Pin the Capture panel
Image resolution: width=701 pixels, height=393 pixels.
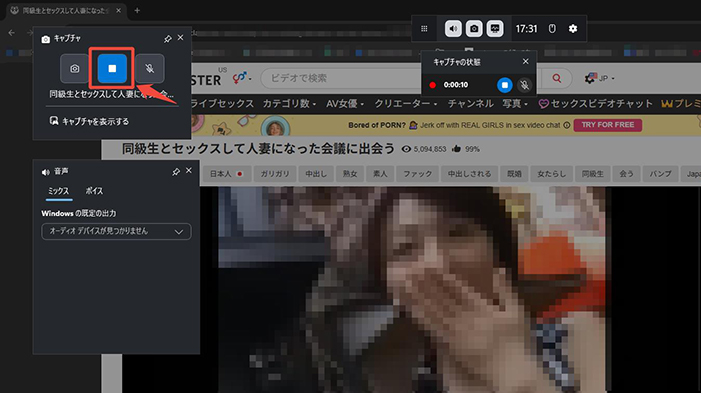[x=168, y=39]
